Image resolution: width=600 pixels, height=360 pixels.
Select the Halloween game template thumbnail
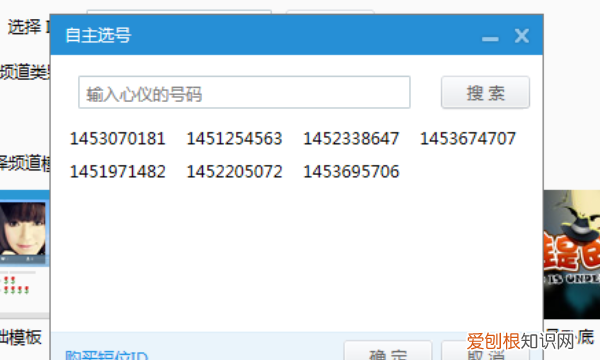tap(572, 254)
